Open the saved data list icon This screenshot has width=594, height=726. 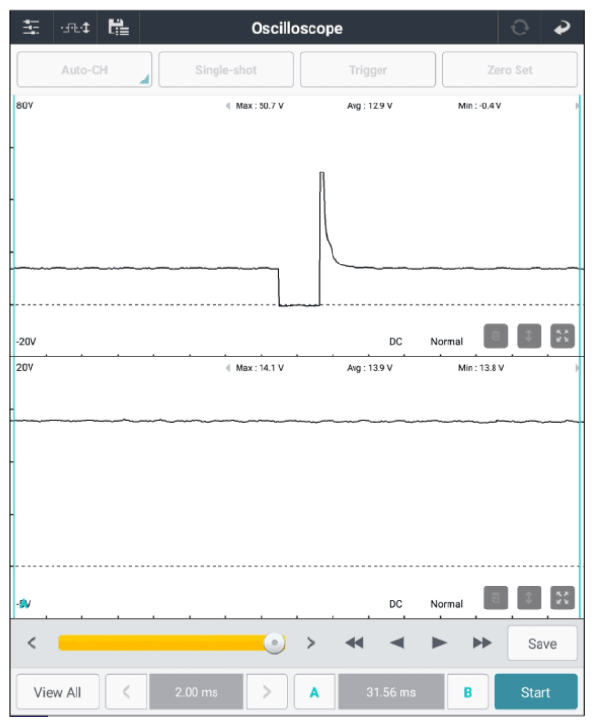click(119, 27)
